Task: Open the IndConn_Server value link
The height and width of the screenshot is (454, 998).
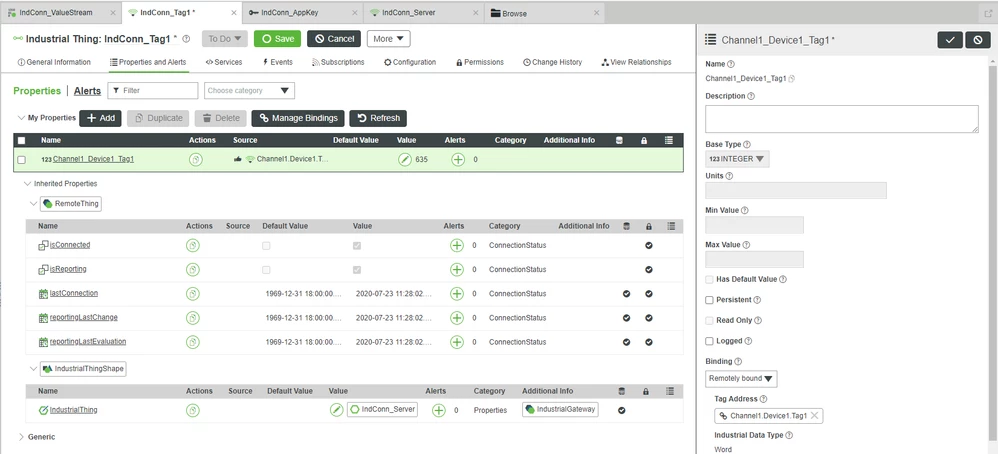Action: (x=382, y=410)
